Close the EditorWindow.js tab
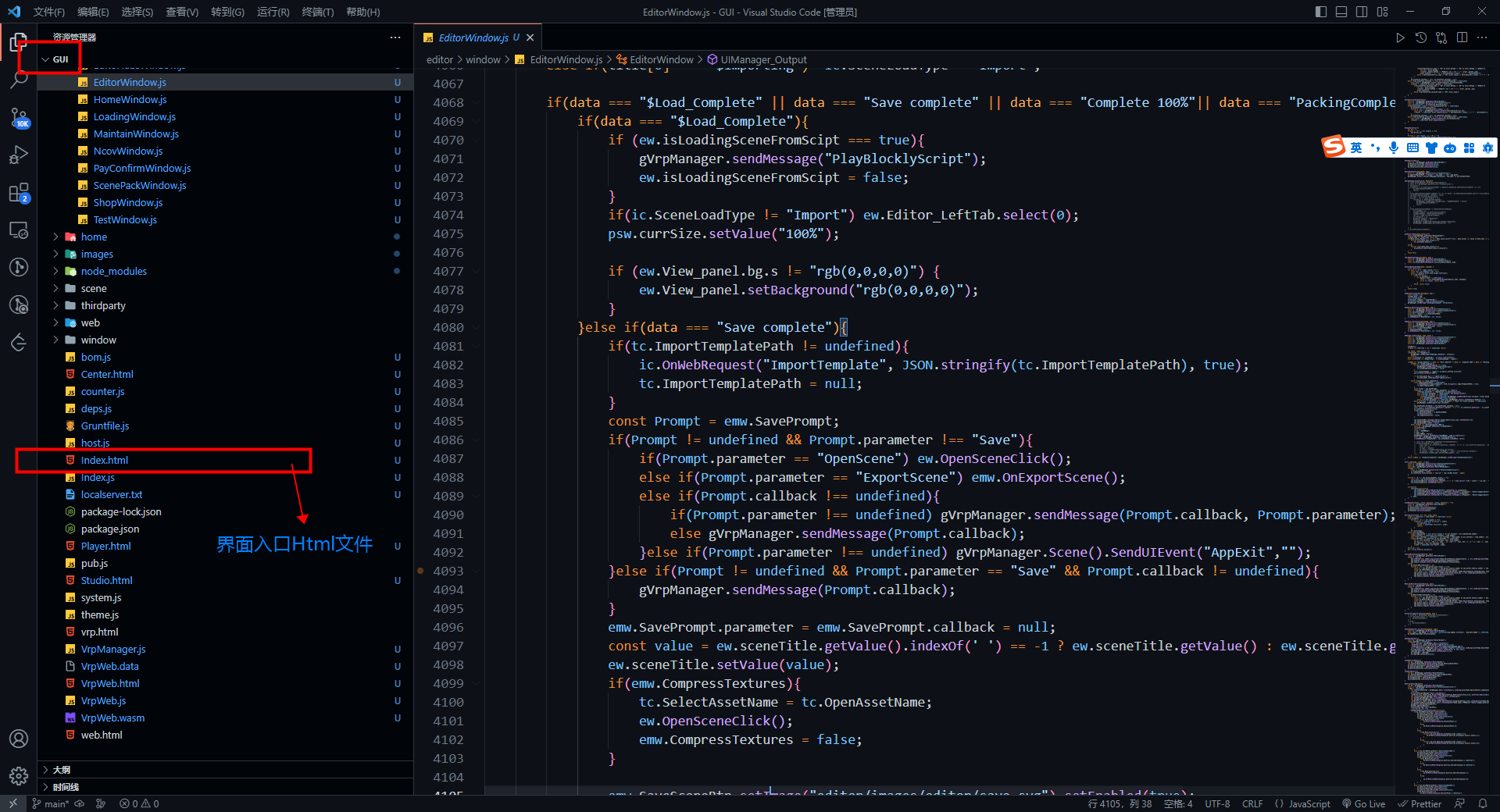Viewport: 1500px width, 812px height. [x=530, y=37]
